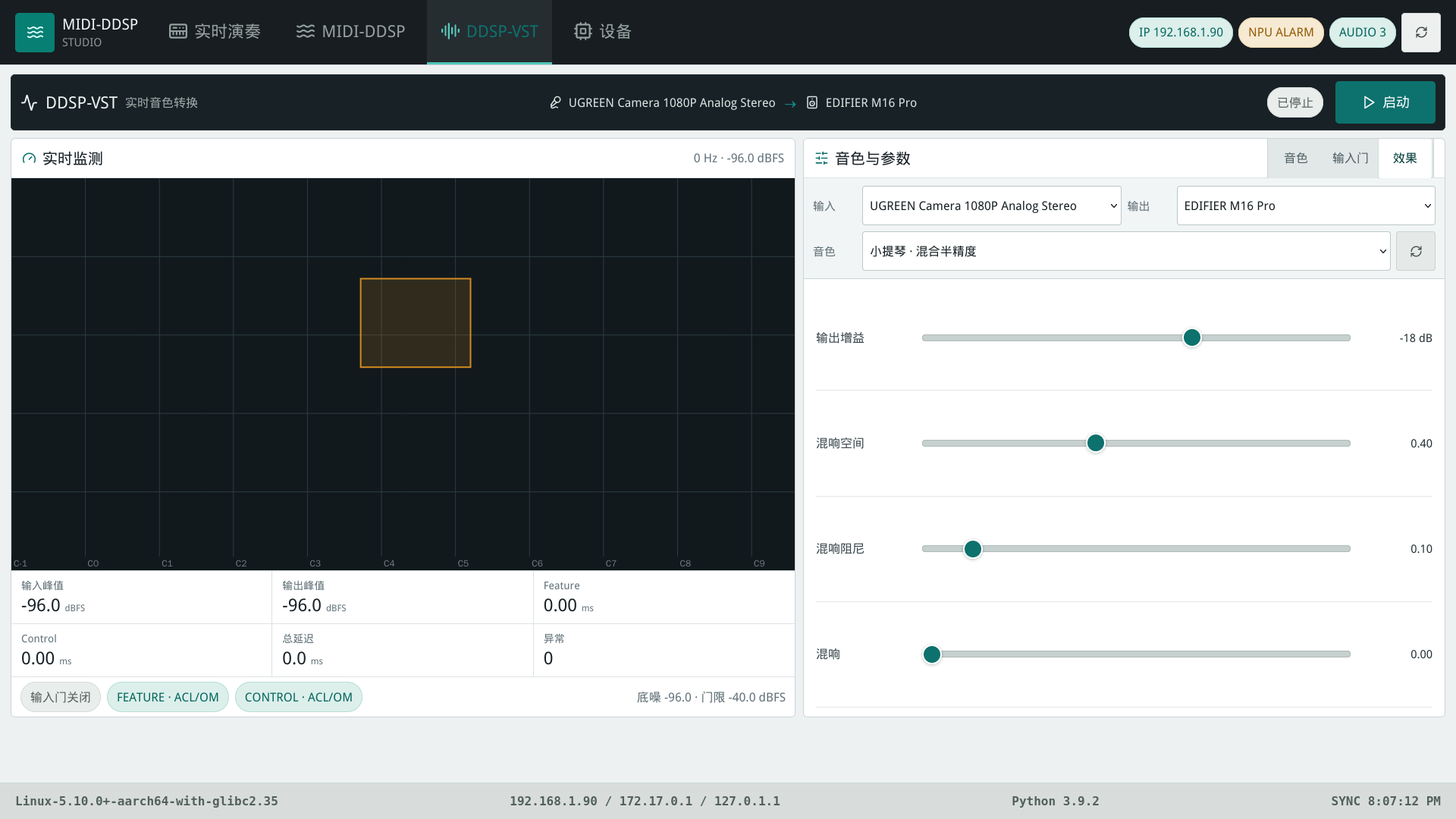Screen dimensions: 1456x819
Task: Click the 混响空间 slider handle
Action: click(1096, 443)
